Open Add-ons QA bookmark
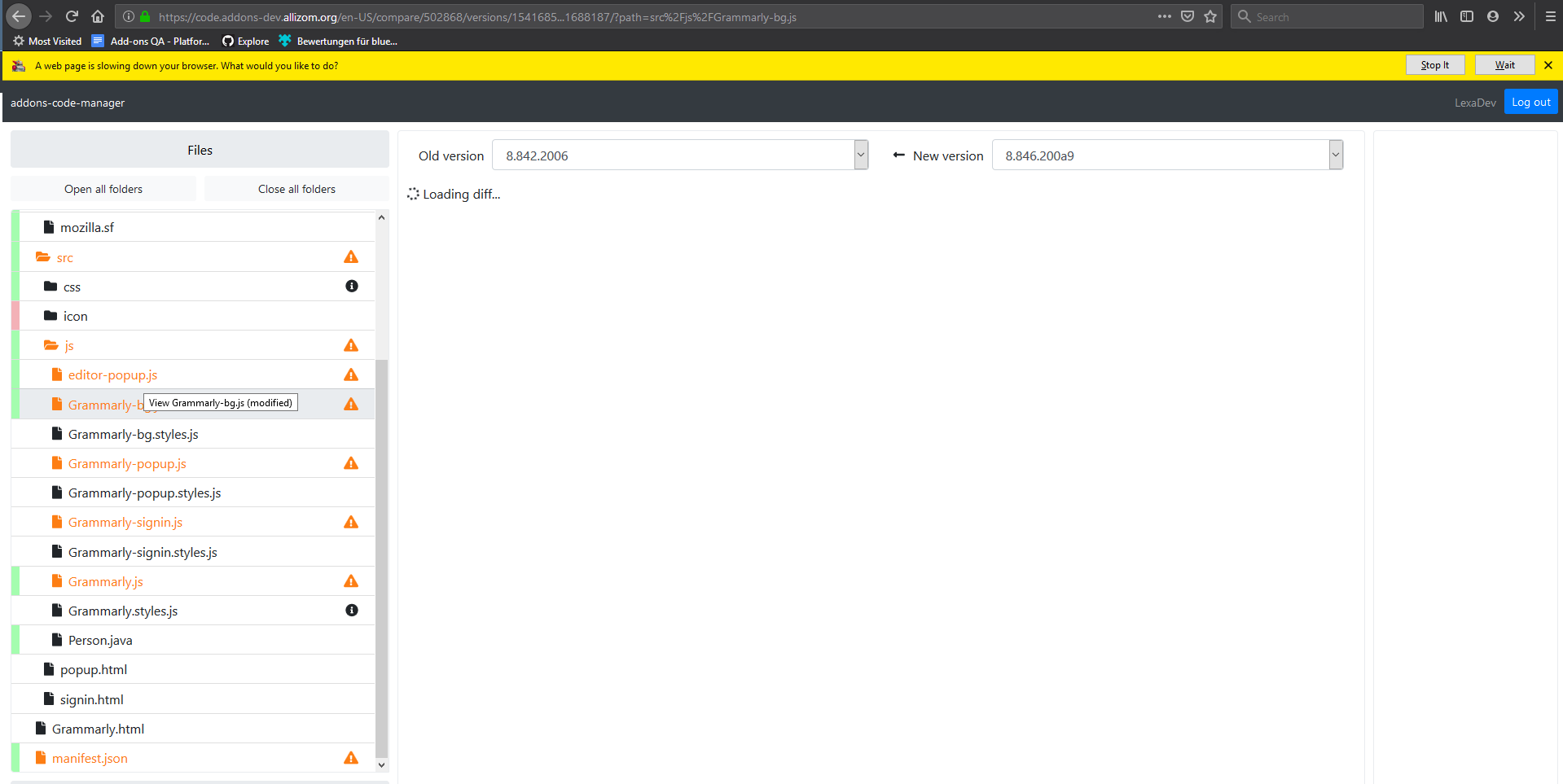 pyautogui.click(x=151, y=41)
